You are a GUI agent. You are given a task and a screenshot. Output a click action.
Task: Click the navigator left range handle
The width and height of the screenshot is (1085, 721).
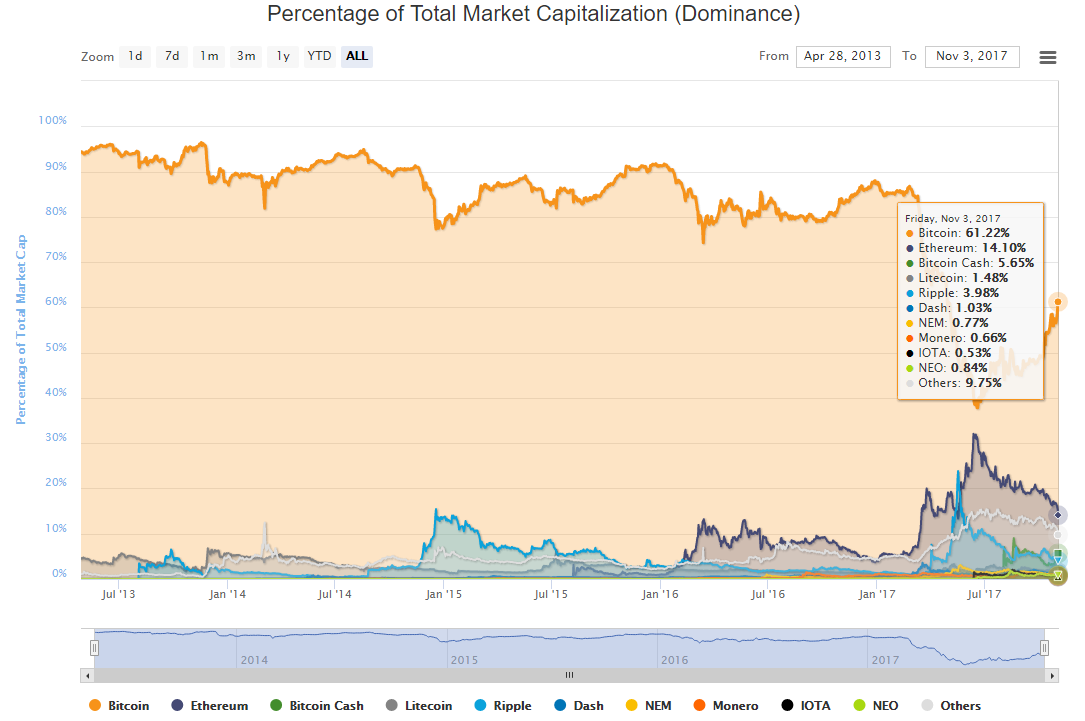94,648
